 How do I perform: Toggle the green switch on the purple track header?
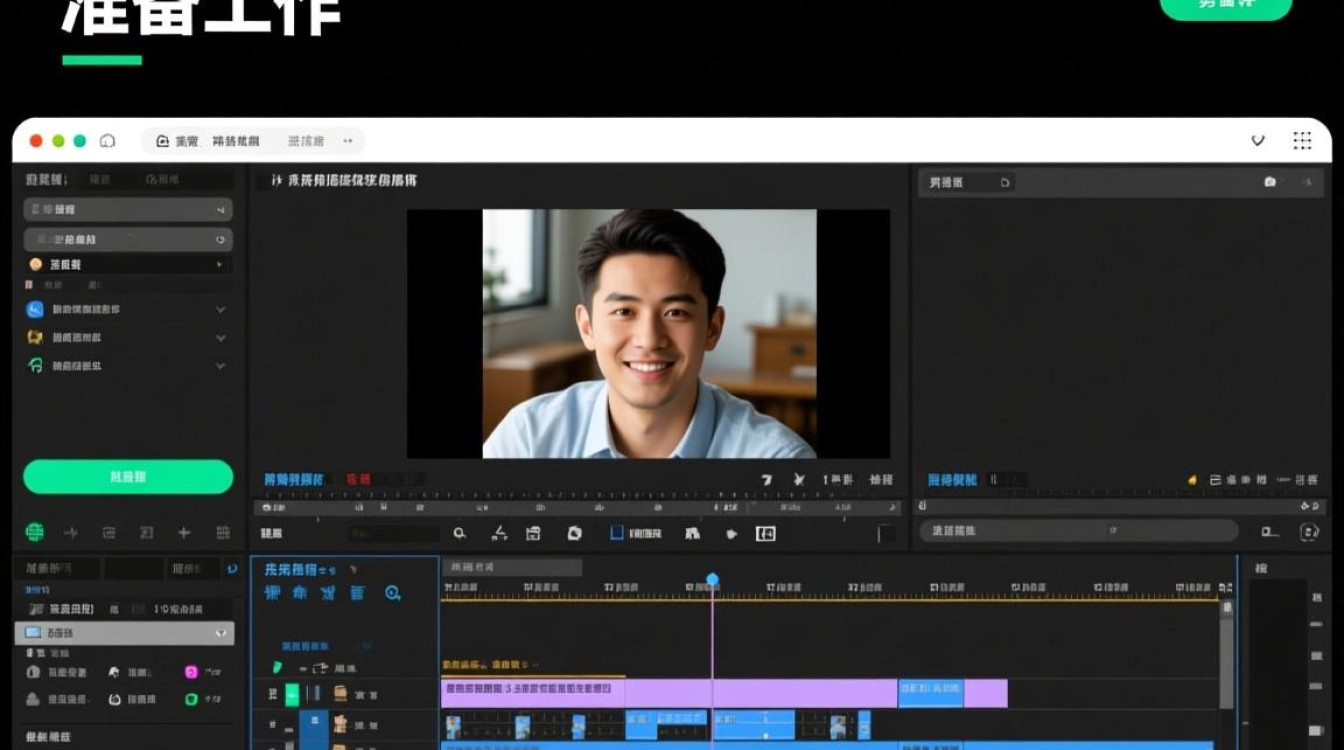click(292, 694)
